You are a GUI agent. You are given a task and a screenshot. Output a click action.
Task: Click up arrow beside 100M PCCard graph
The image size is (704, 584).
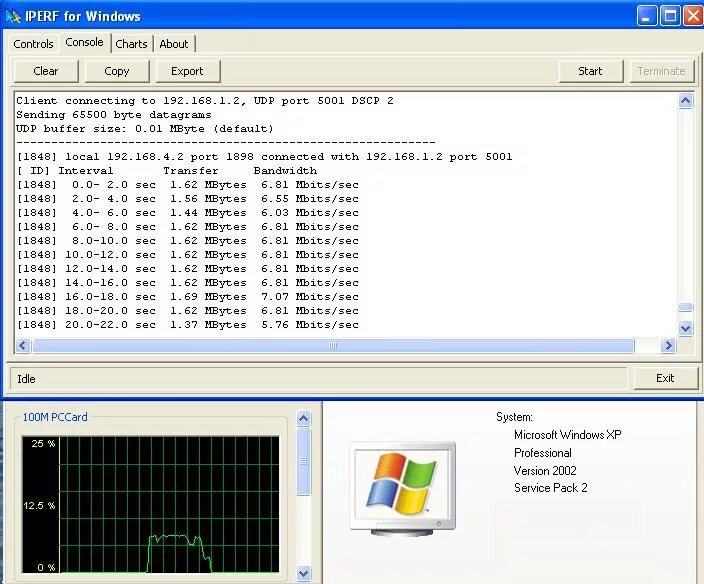304,418
